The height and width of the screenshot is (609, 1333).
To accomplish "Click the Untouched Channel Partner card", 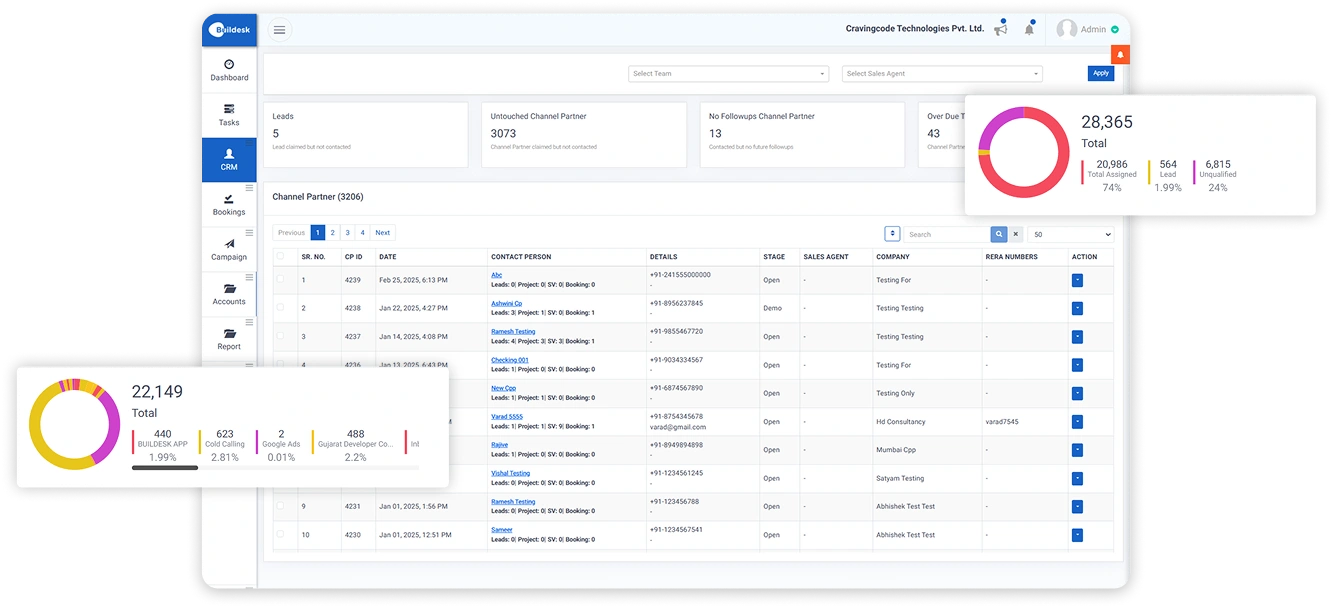I will coord(583,134).
